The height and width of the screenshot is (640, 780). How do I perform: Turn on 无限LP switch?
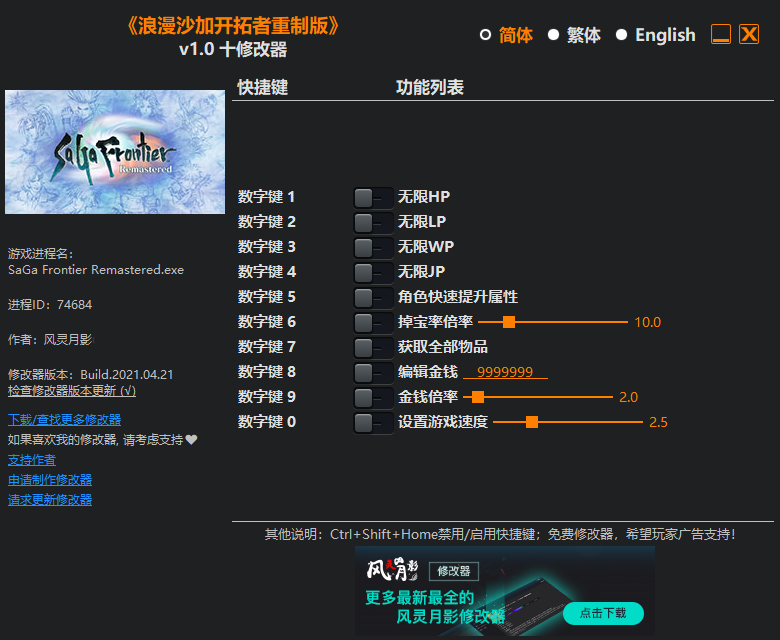point(372,223)
